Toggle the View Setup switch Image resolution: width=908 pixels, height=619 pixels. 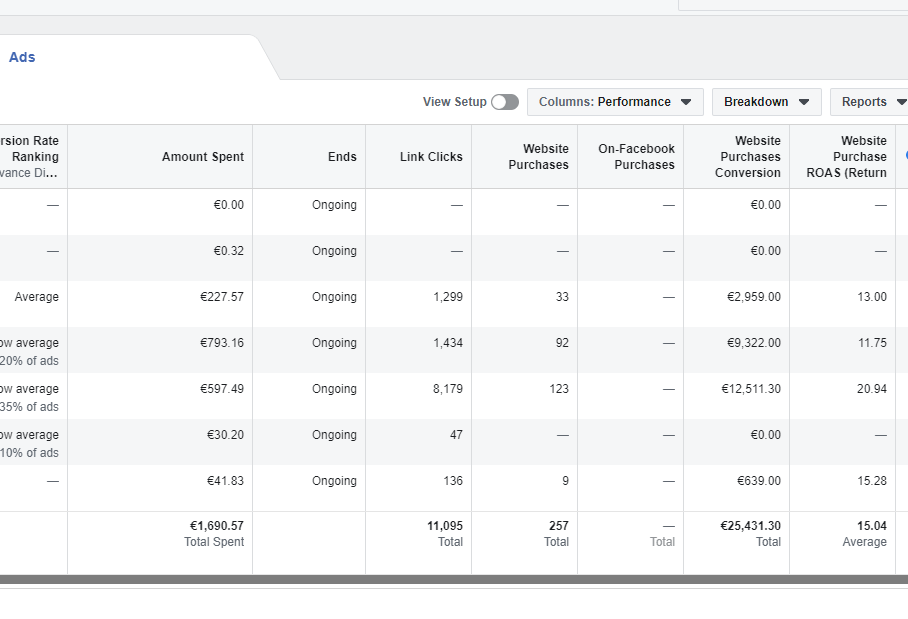tap(505, 102)
